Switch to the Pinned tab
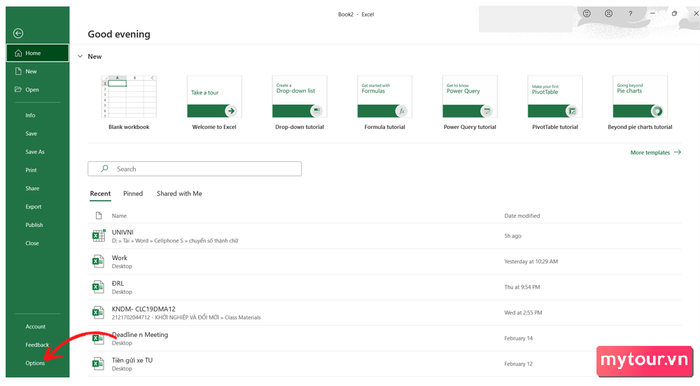 coord(133,194)
